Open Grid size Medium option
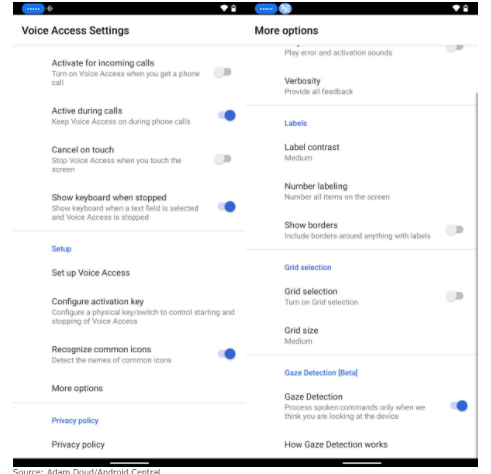 pos(362,335)
